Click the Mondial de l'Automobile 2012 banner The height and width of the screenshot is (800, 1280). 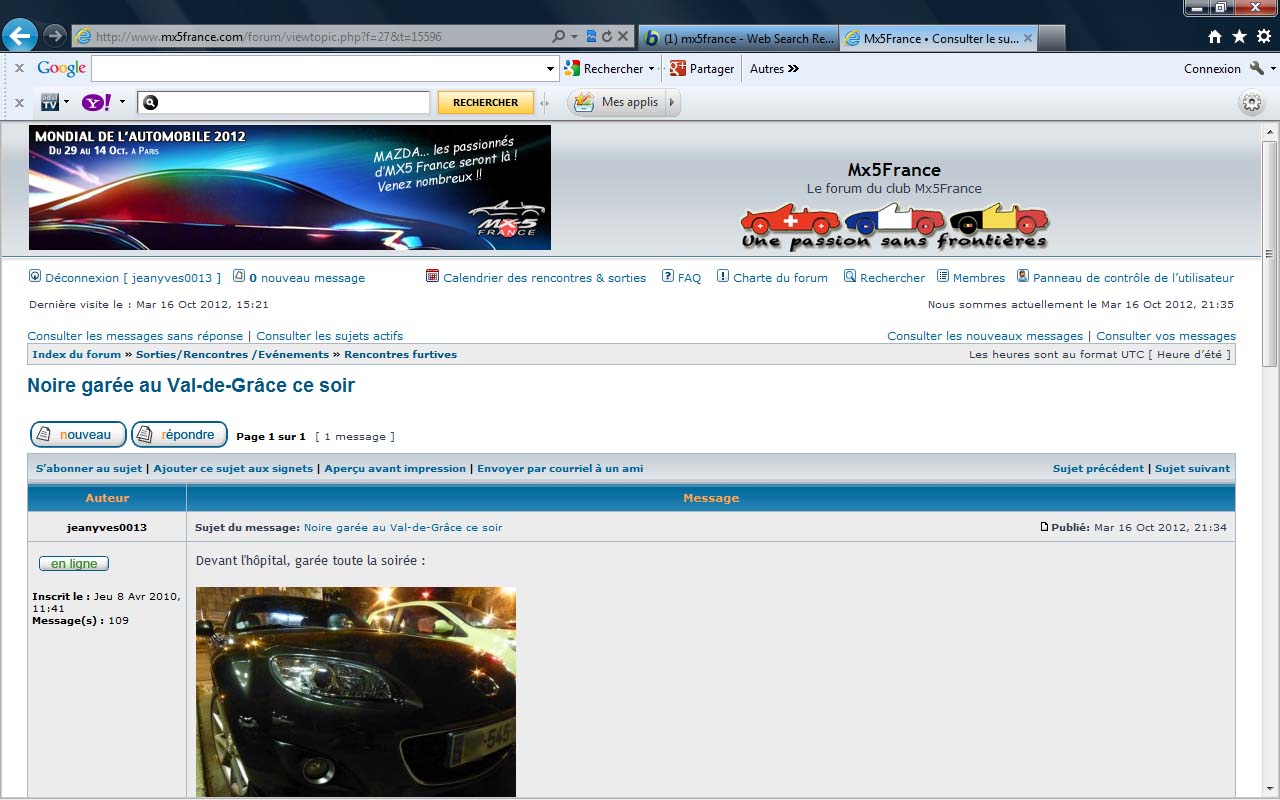coord(290,187)
